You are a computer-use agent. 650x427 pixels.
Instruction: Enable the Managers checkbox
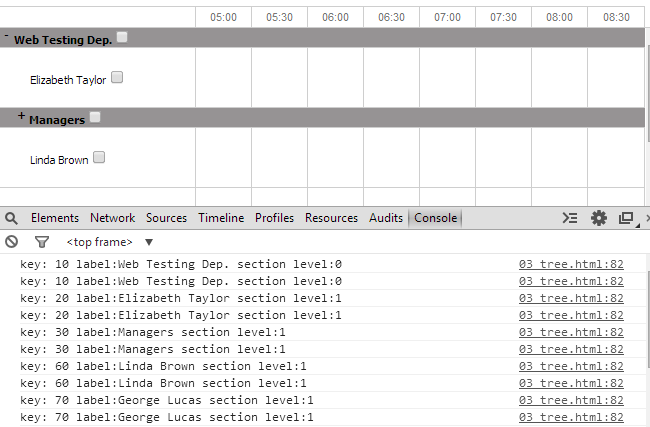(95, 117)
